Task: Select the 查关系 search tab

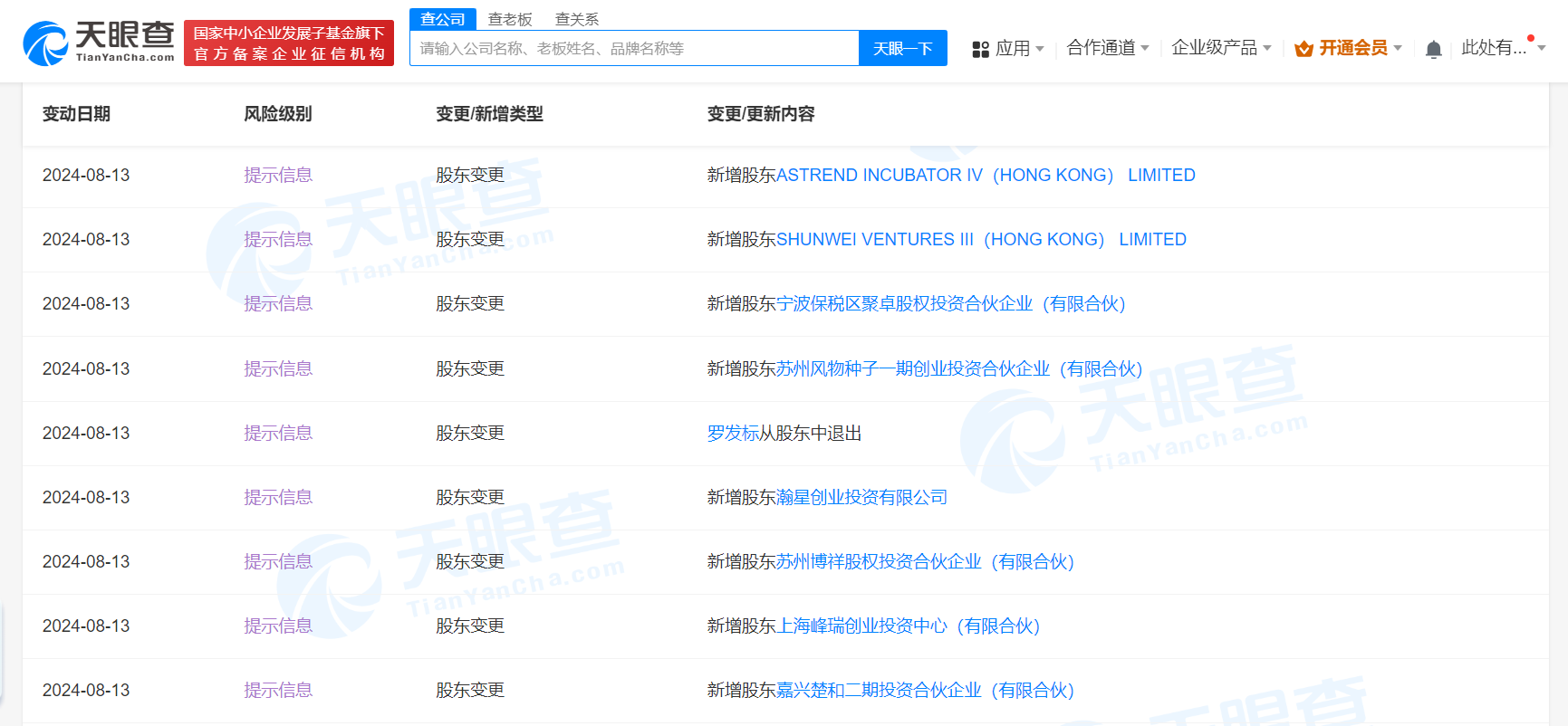Action: pos(576,19)
